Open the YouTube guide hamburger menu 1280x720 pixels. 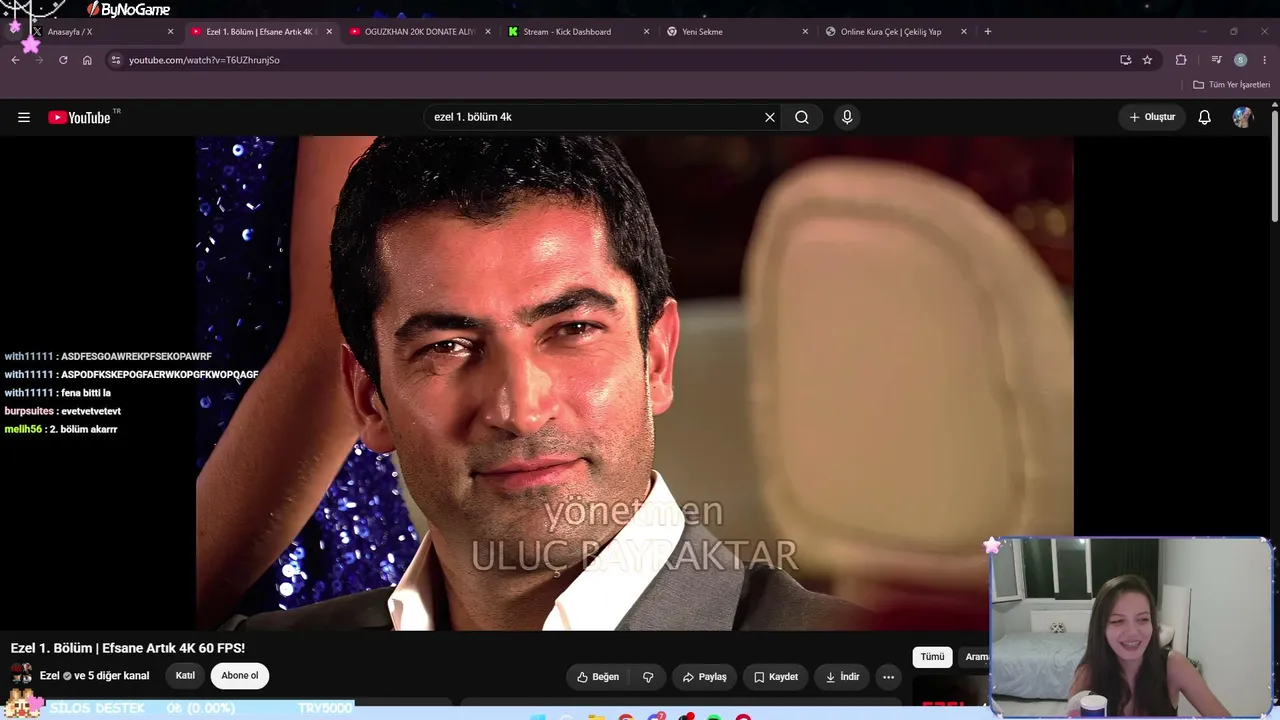click(24, 117)
